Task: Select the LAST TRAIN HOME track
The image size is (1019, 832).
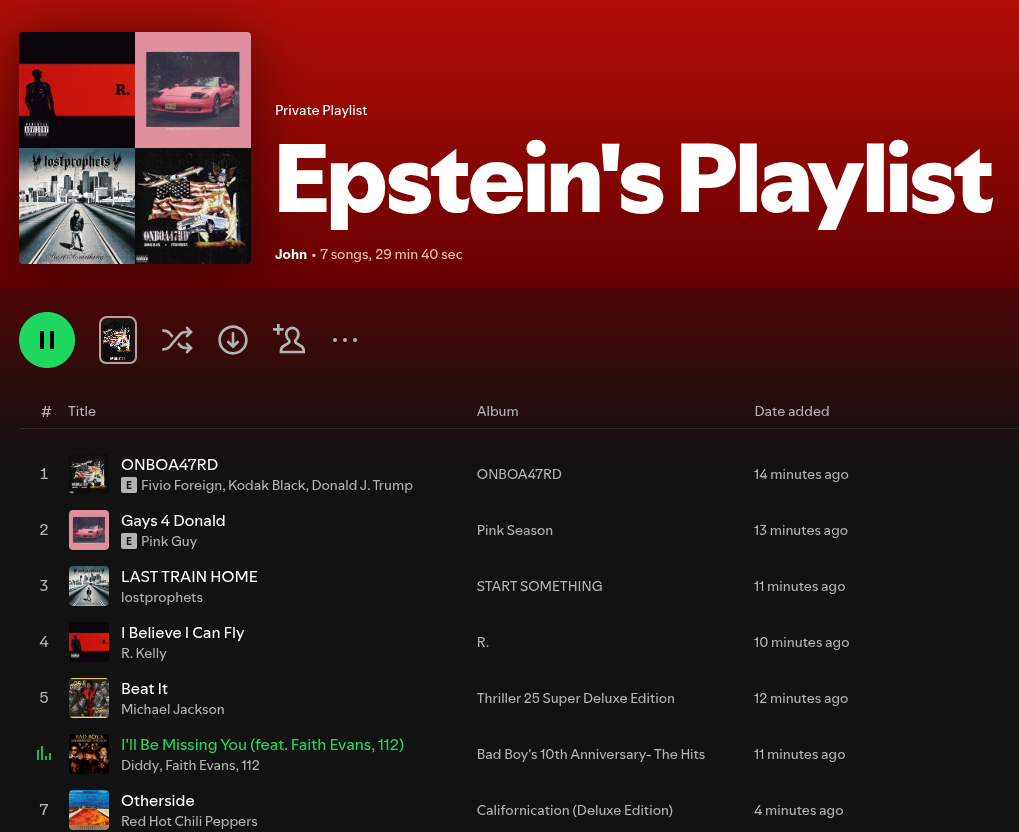Action: tap(189, 577)
